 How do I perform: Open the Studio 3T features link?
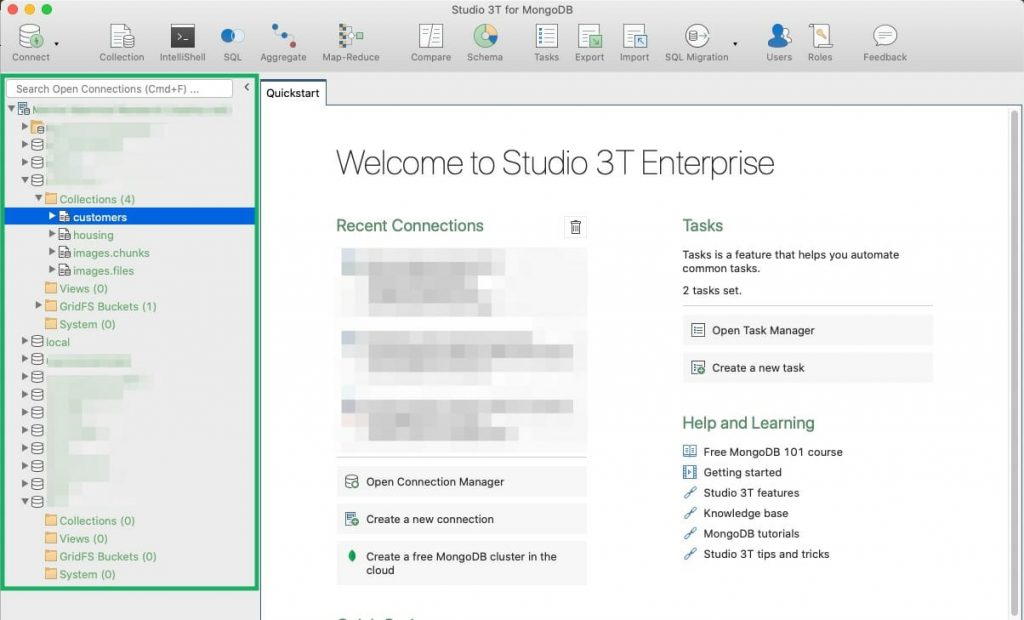[x=751, y=493]
